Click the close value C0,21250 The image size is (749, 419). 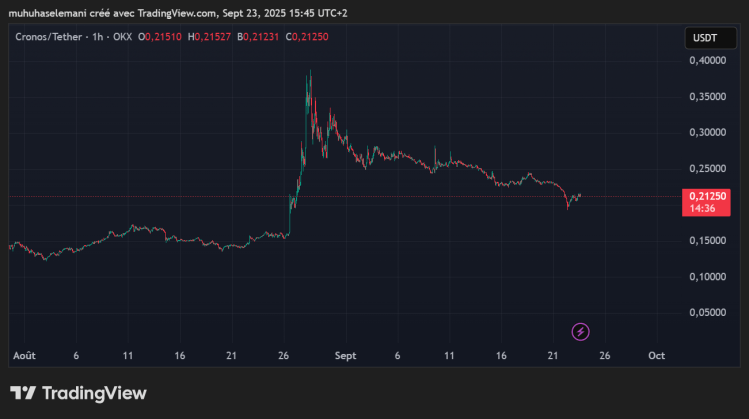[307, 37]
